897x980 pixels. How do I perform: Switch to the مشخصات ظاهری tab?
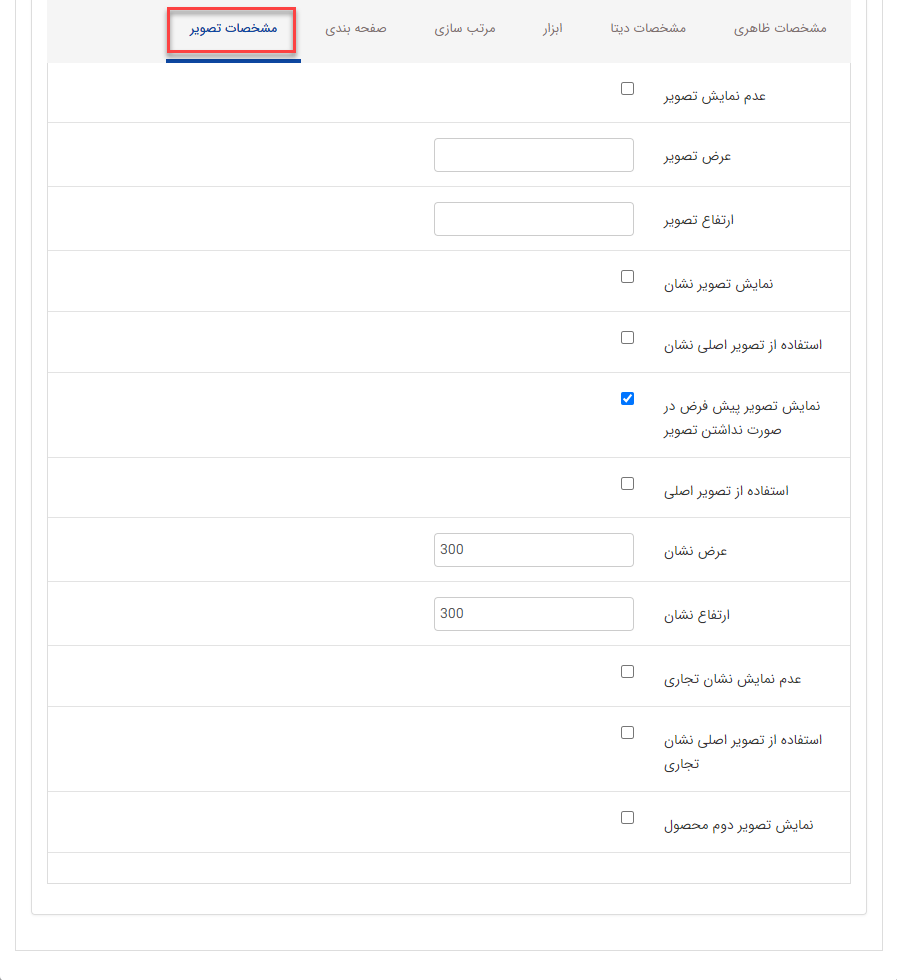click(x=782, y=29)
